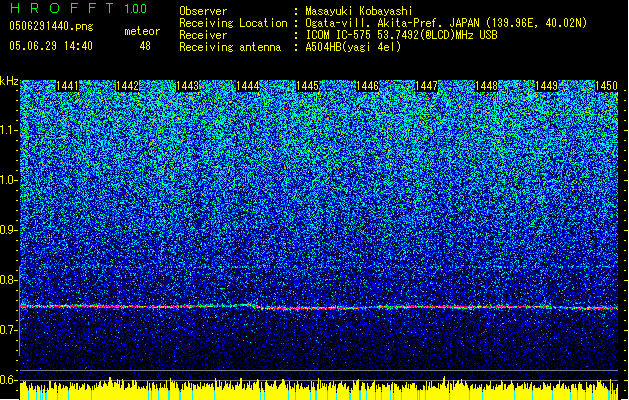The image size is (629, 400).
Task: Click the HROFFT 1.00 title text
Action: pyautogui.click(x=75, y=9)
